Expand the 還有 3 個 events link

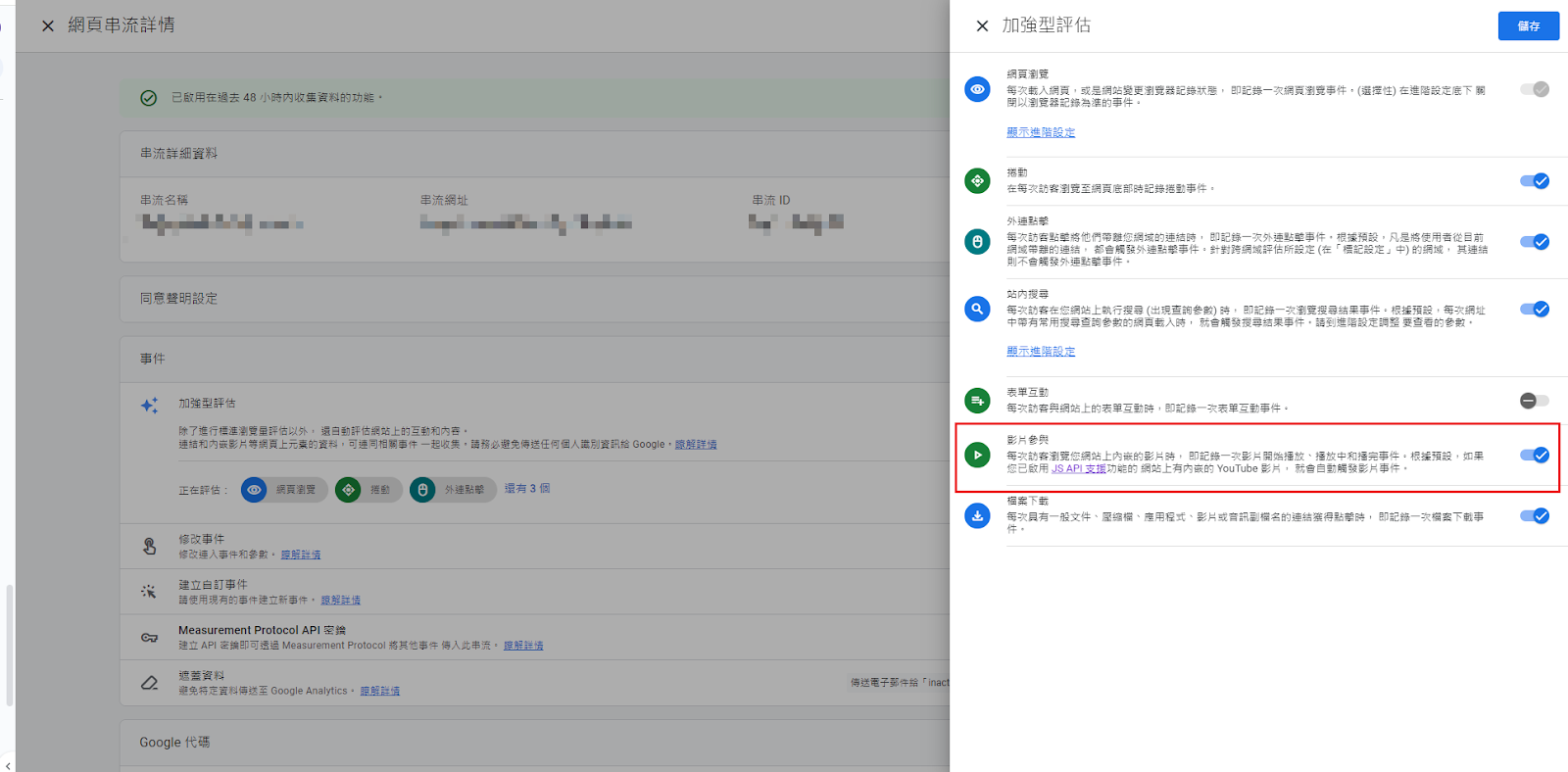(x=527, y=489)
